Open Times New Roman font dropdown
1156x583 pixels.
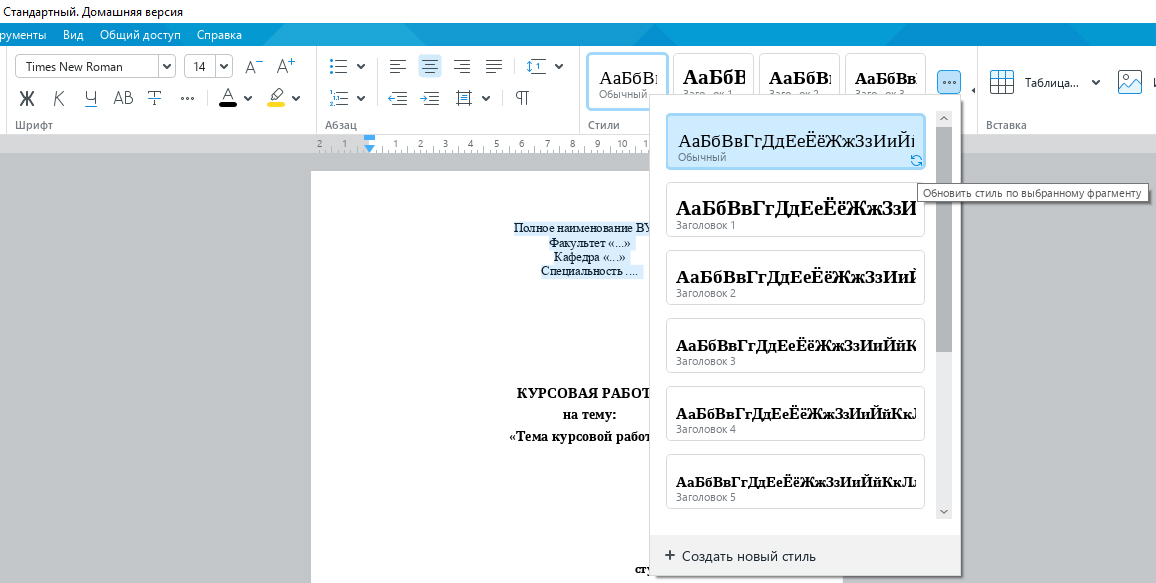(167, 66)
